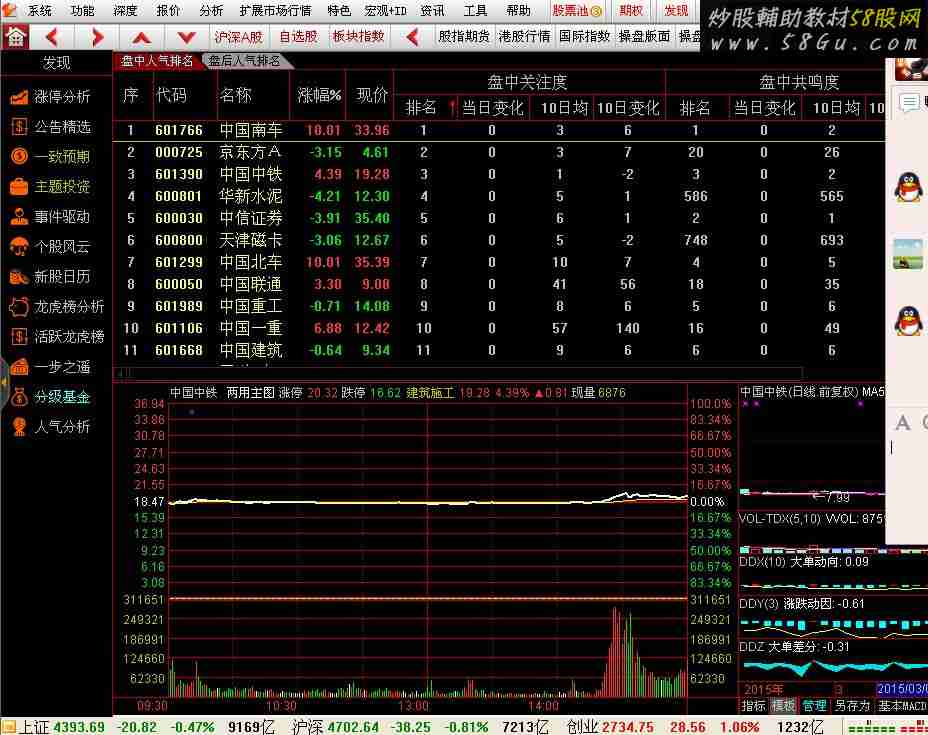
Task: Select the 京东方A stock name
Action: [x=251, y=152]
